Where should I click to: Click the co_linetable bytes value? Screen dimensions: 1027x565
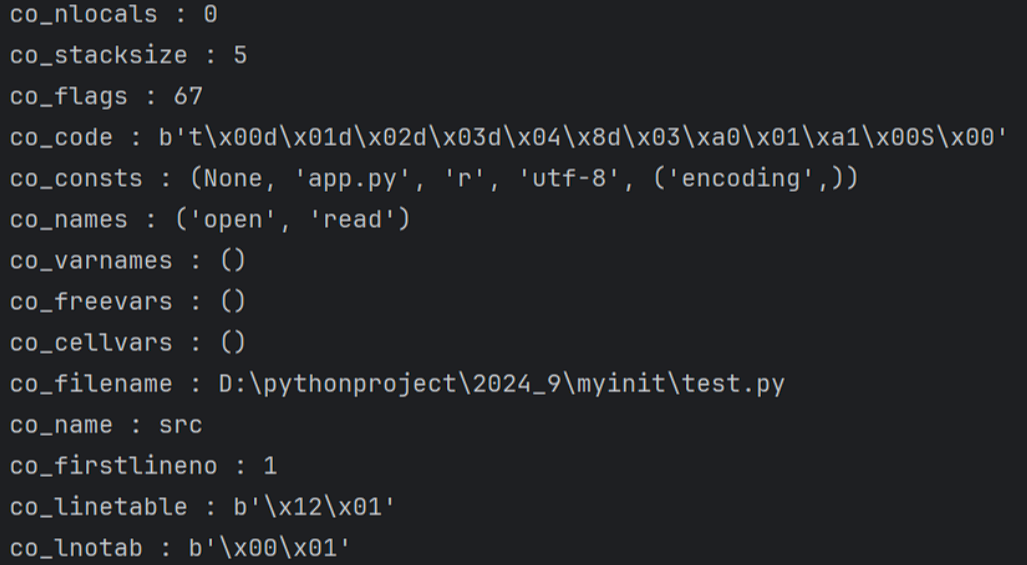click(314, 507)
